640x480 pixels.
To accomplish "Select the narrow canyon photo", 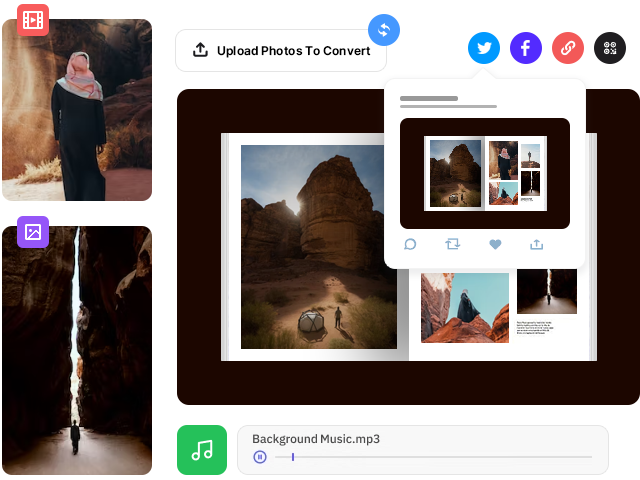I will coord(77,350).
